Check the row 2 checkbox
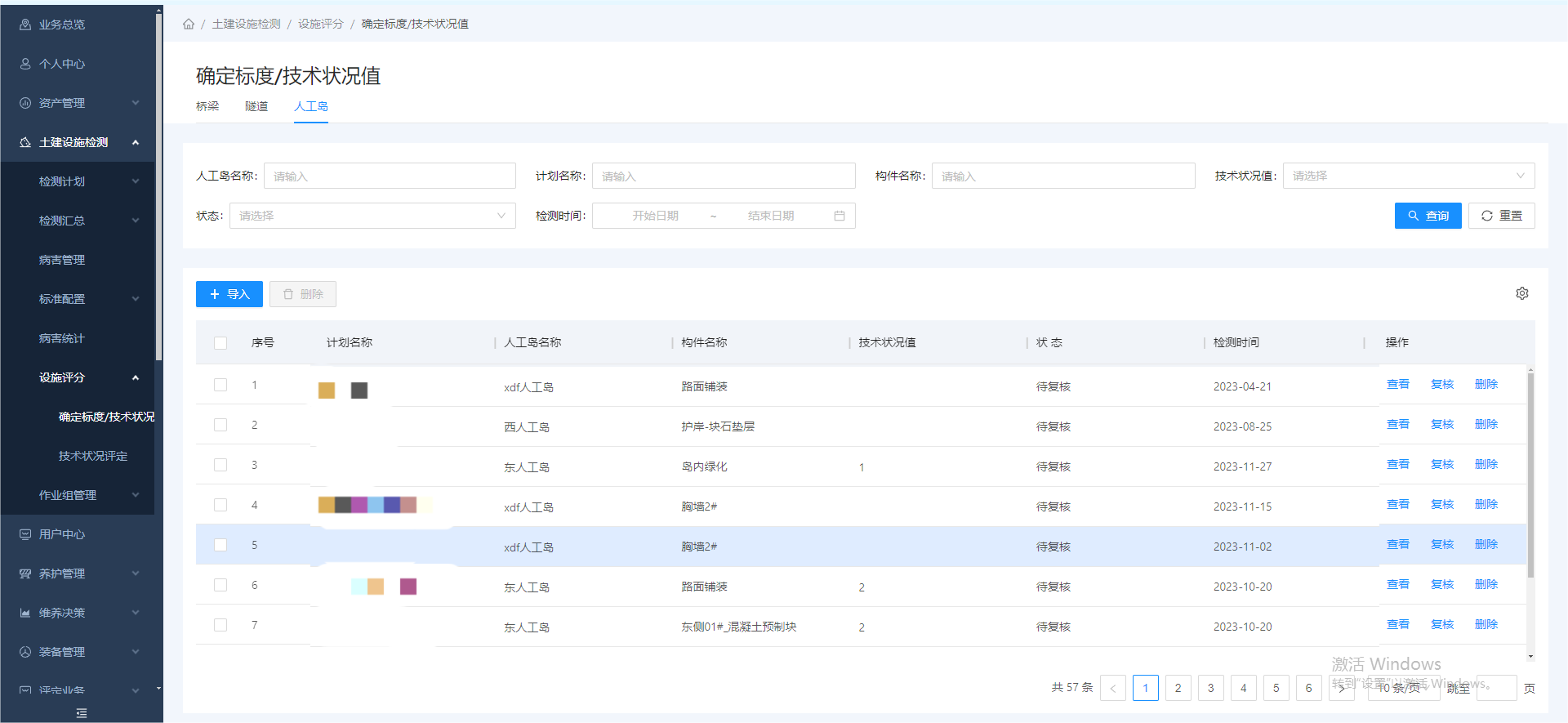 (x=220, y=425)
